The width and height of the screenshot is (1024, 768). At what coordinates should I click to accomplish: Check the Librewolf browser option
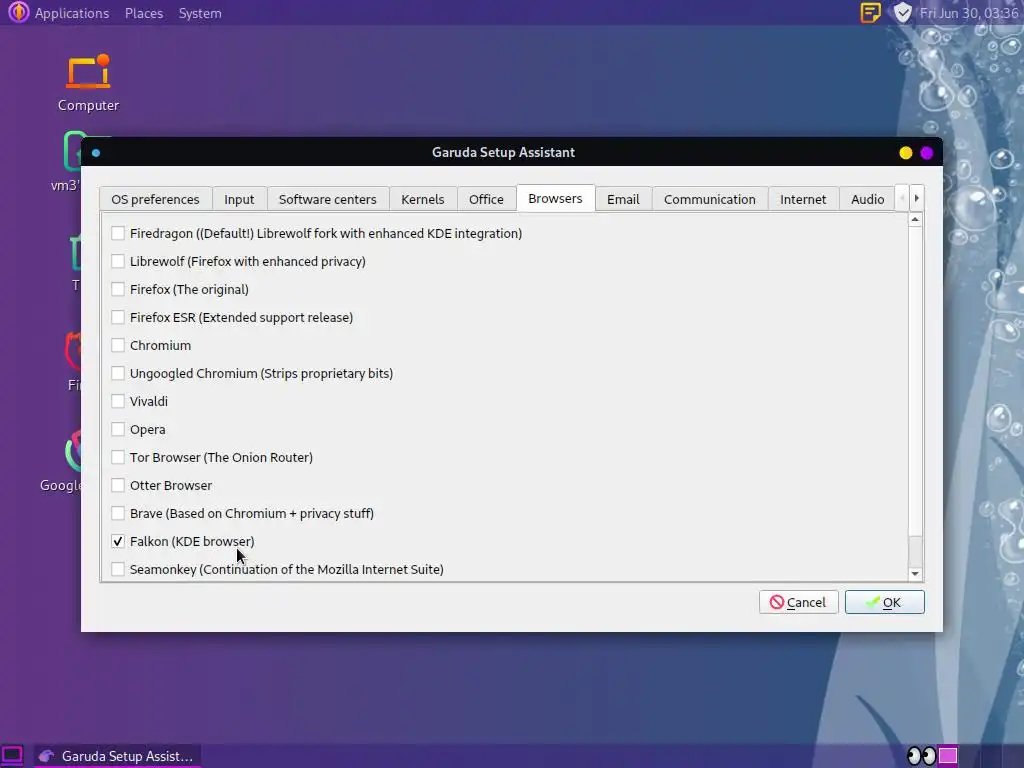(118, 261)
